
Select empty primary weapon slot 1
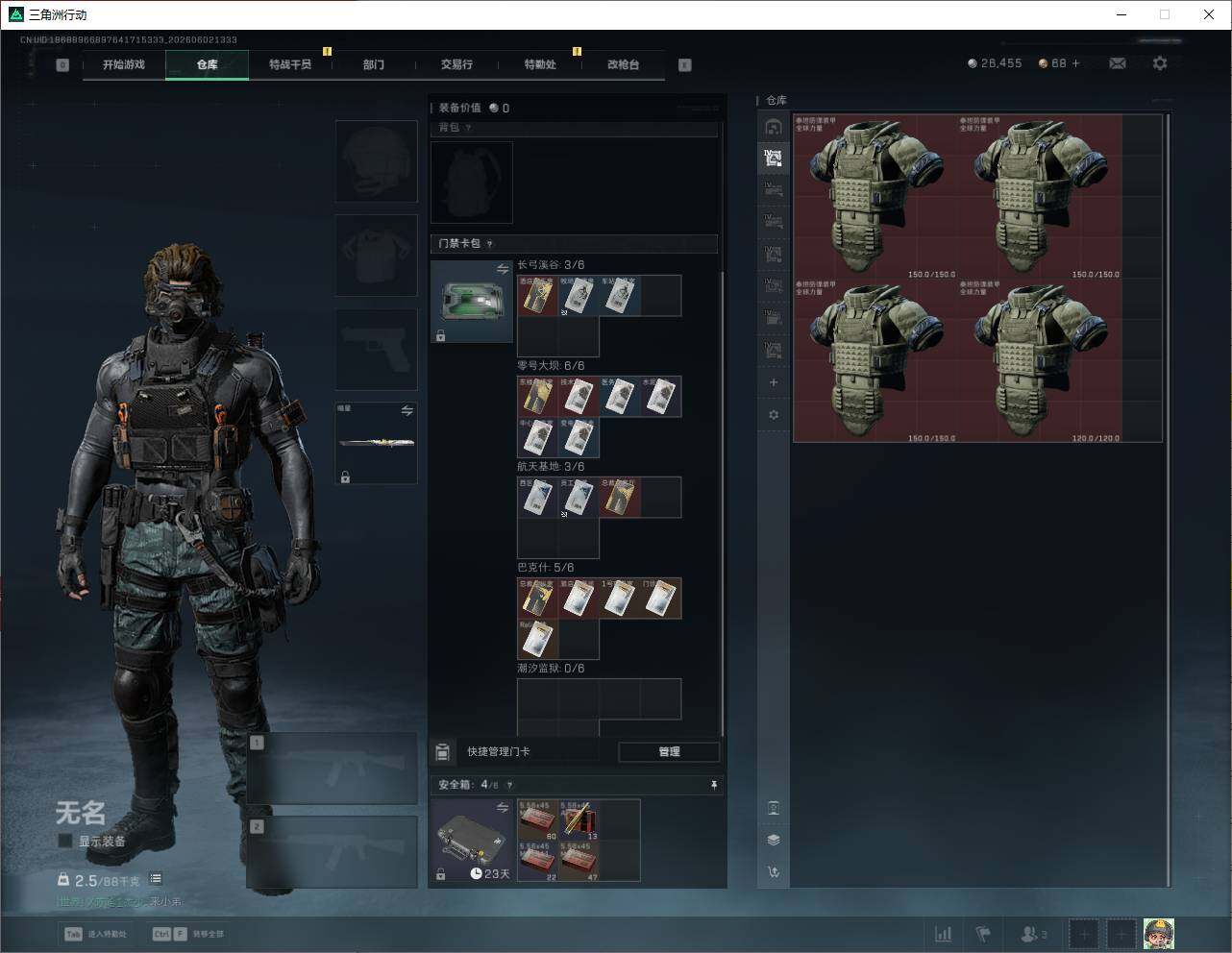pos(333,769)
